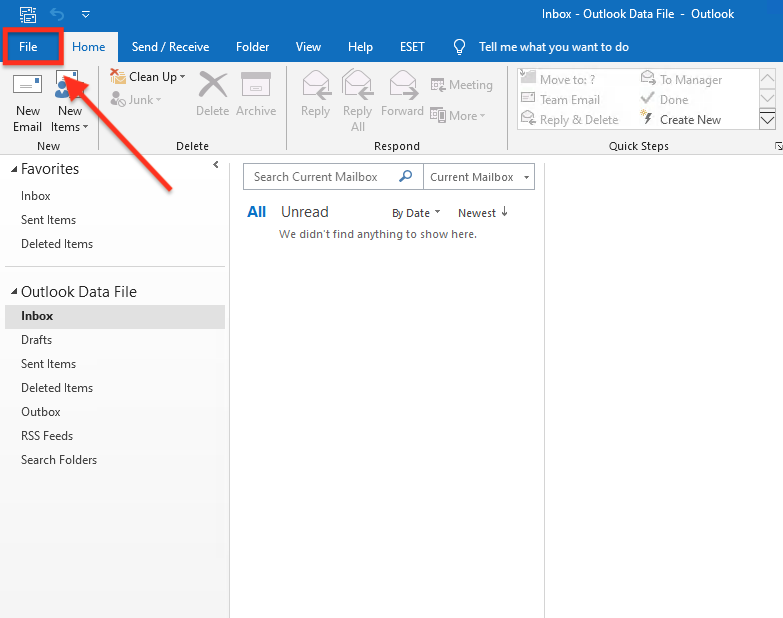
Task: Open Deleted Items under Outlook Data File
Action: tap(57, 388)
